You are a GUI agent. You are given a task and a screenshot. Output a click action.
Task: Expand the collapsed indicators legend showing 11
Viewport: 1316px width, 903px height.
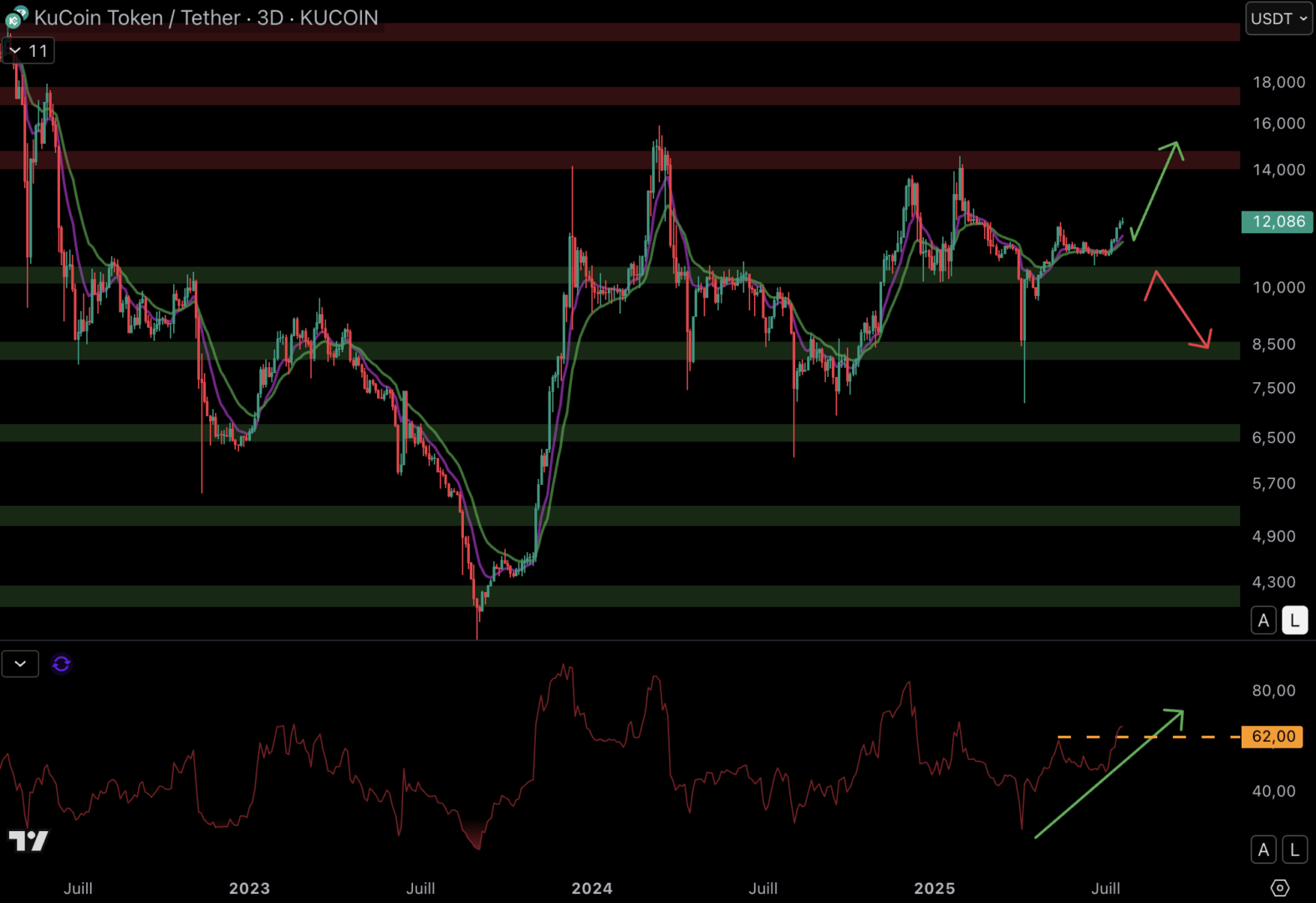coord(28,51)
